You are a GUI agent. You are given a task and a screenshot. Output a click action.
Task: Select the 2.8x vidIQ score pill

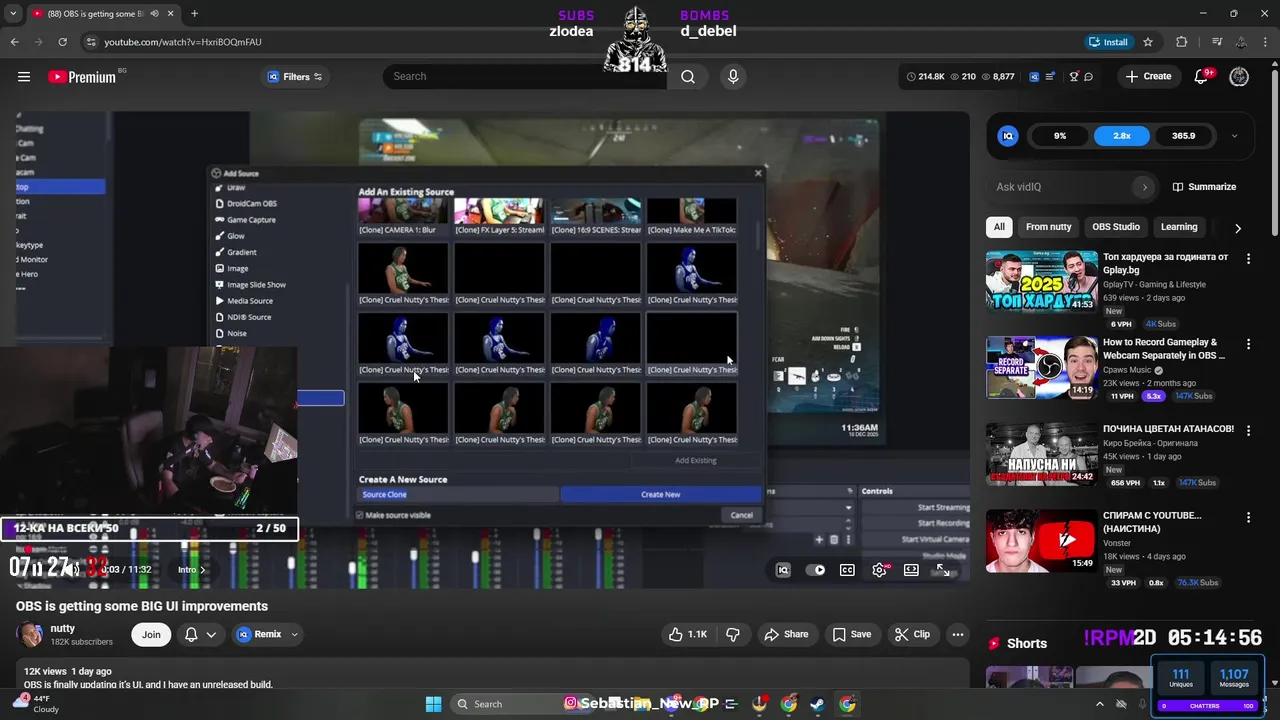click(1122, 136)
